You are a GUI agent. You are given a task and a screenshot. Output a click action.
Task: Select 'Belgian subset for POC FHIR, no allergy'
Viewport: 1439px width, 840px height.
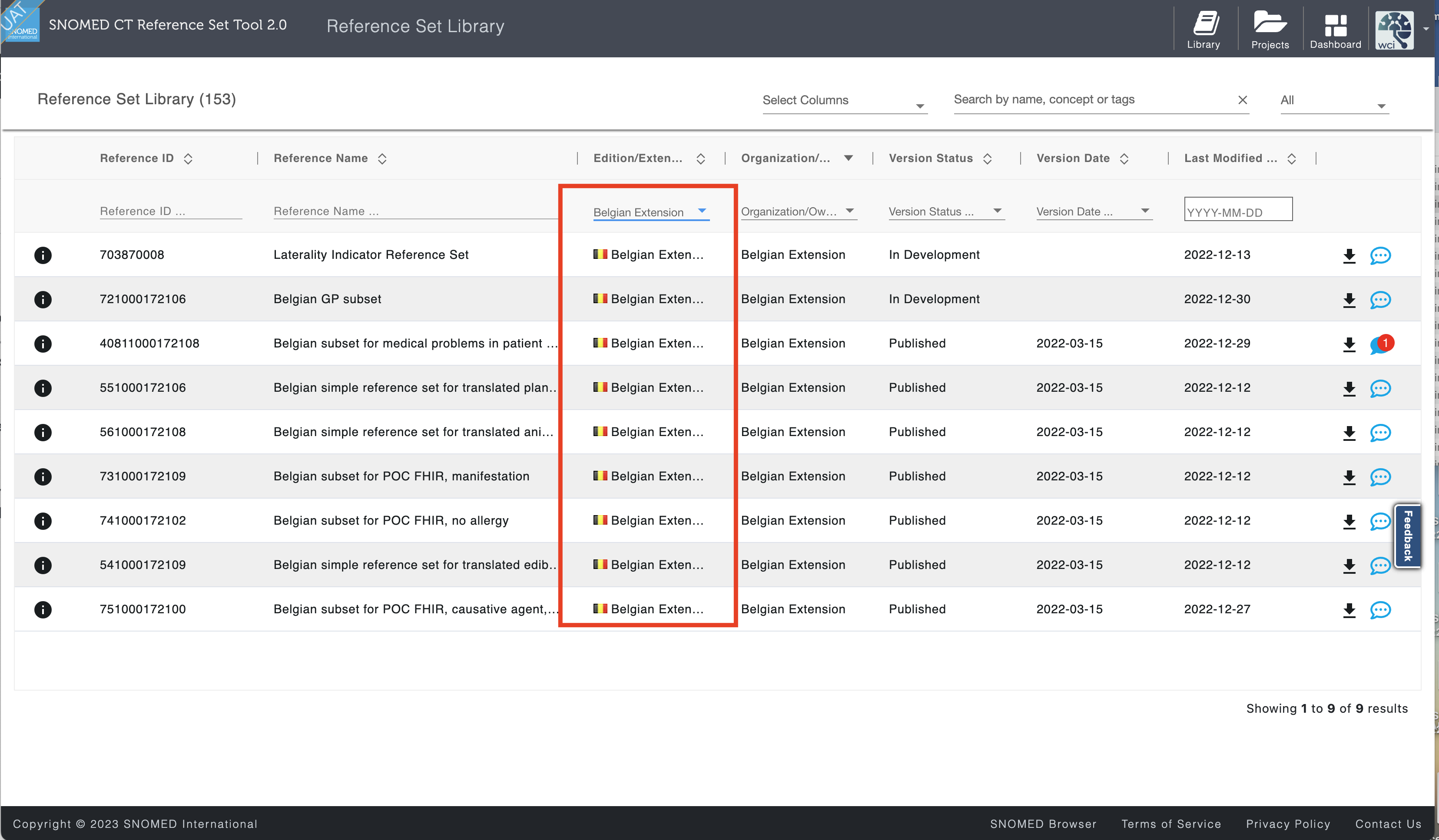coord(391,520)
